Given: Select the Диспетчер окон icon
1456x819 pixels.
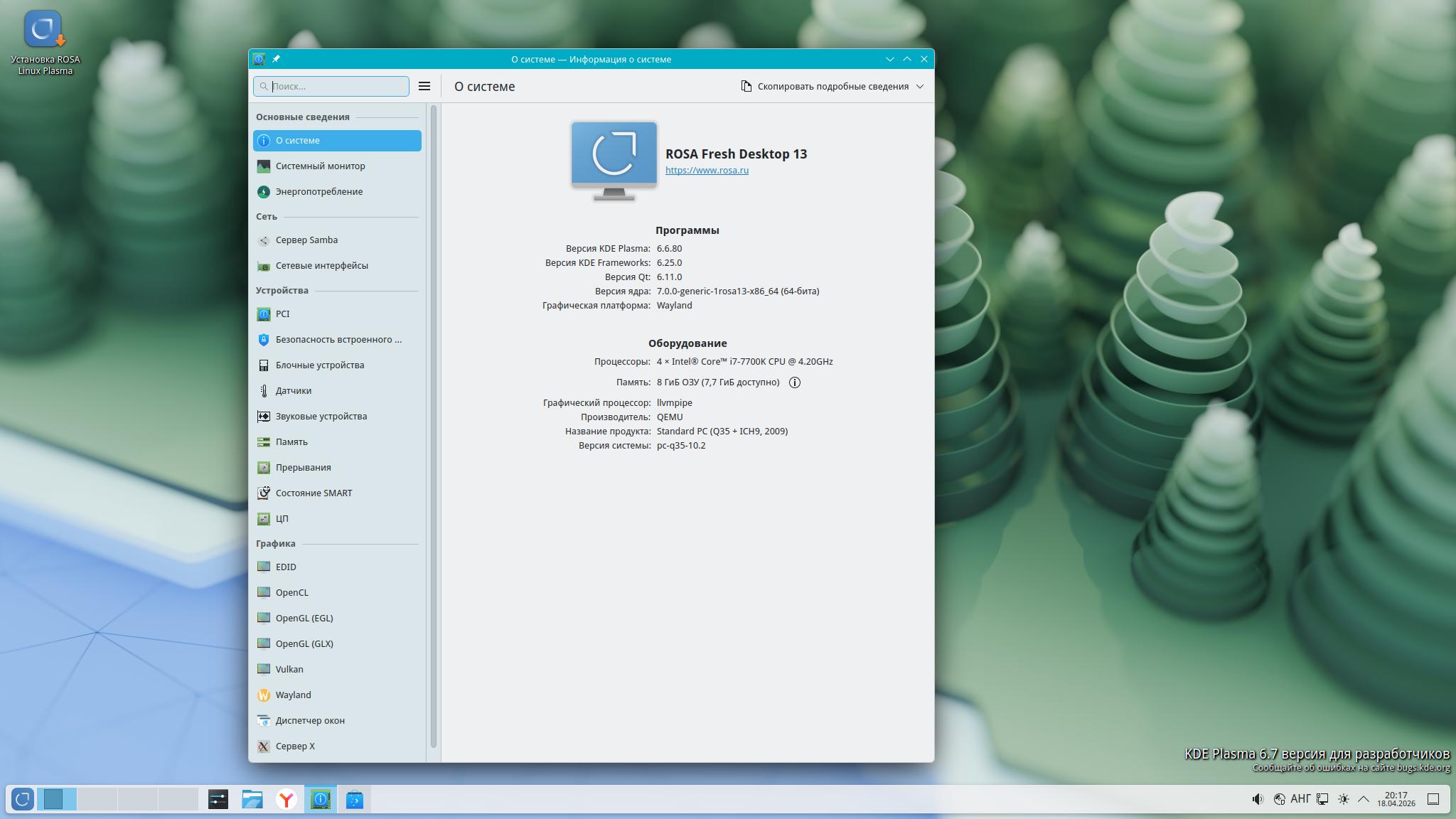Looking at the screenshot, I should 264,720.
